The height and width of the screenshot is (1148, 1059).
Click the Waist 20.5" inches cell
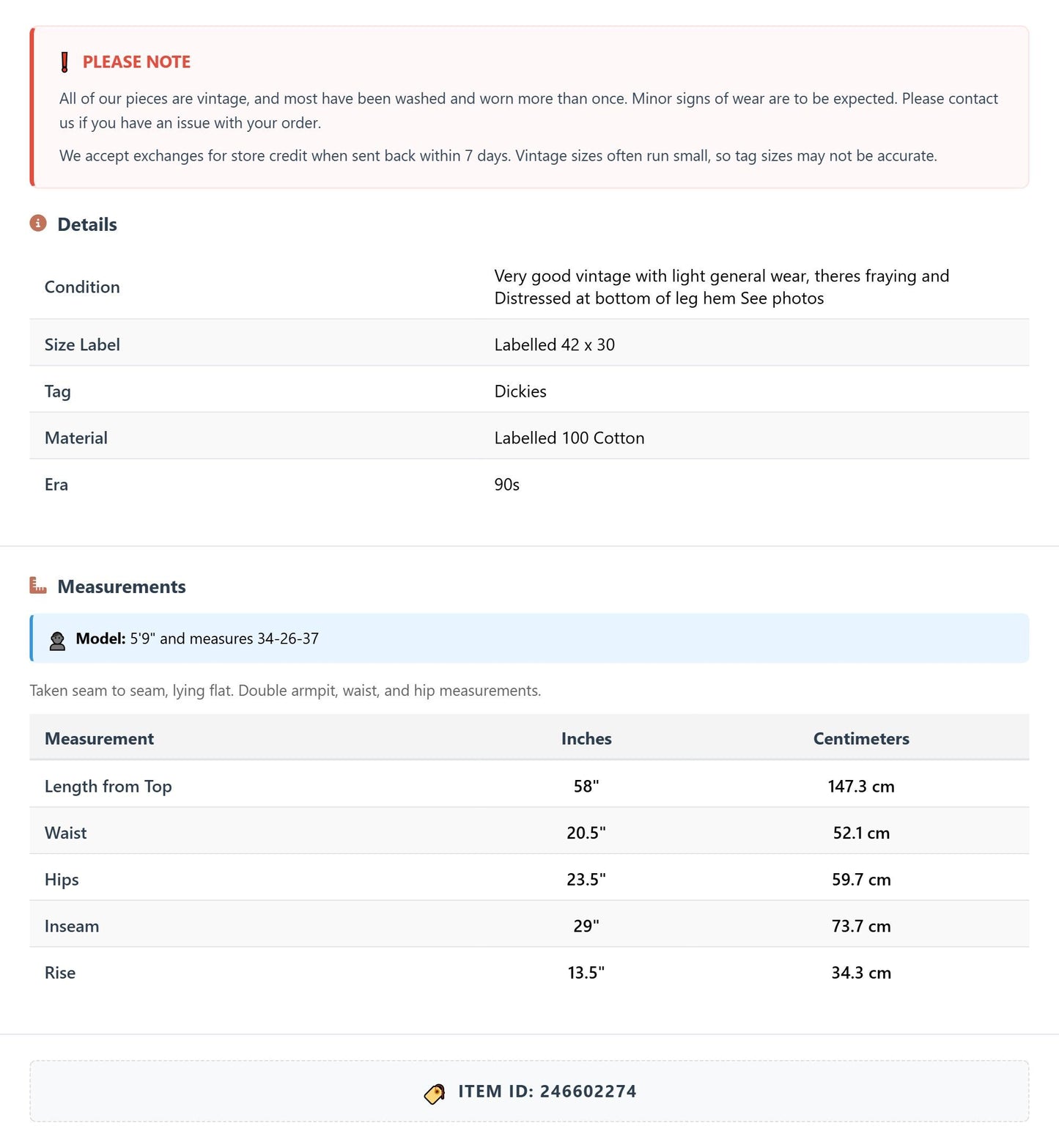pos(586,833)
